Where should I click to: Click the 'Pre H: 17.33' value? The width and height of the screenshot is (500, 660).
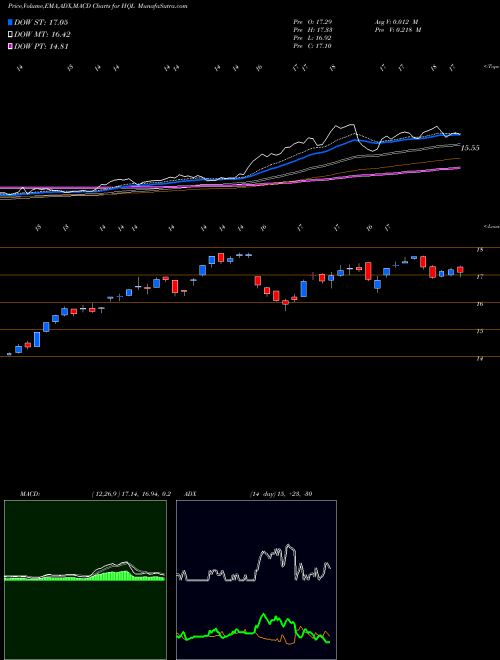(x=313, y=30)
